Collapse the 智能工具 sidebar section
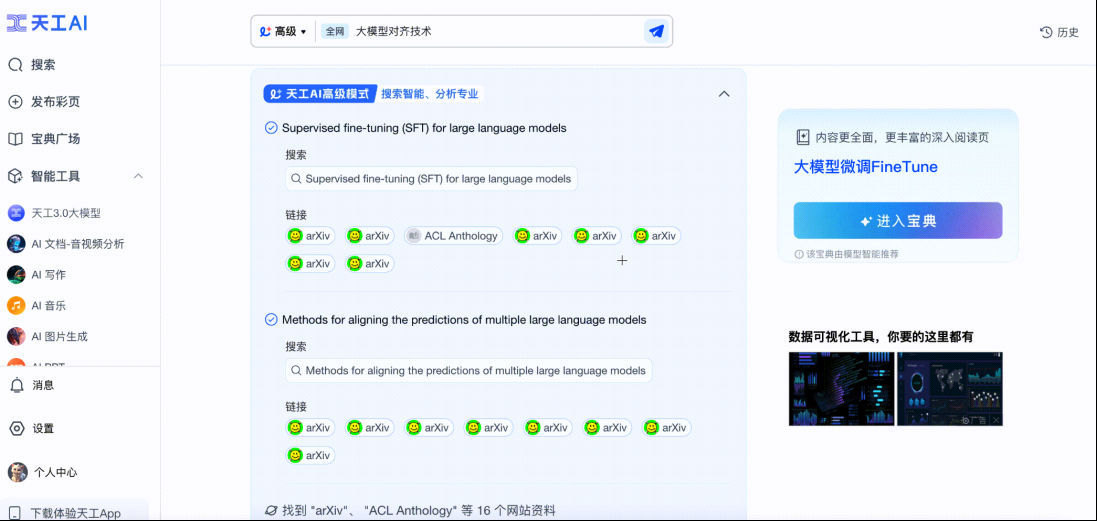The image size is (1097, 521). [138, 176]
